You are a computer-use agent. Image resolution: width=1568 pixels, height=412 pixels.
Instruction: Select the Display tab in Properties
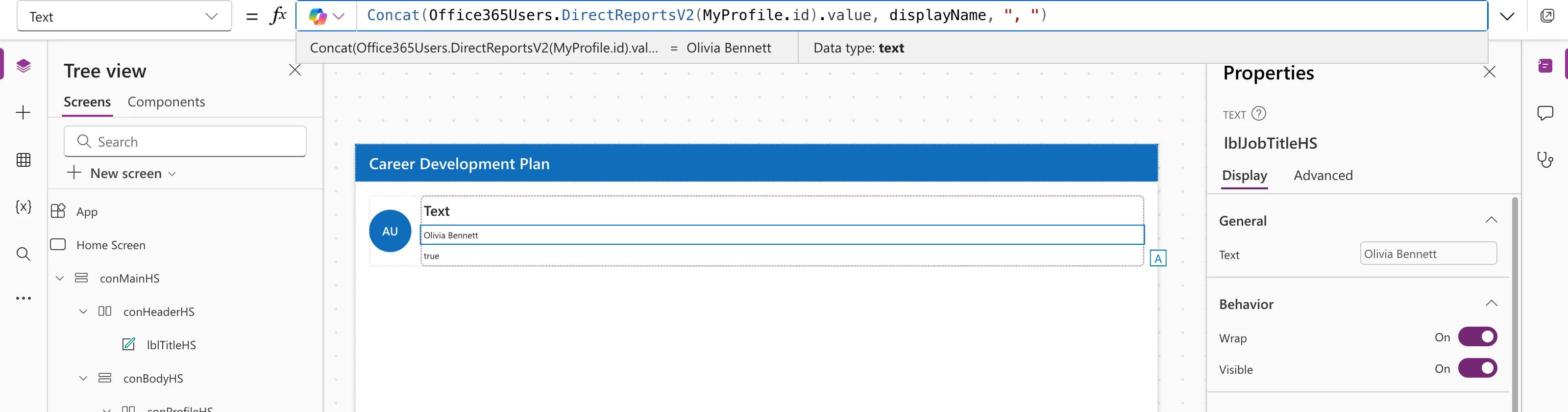coord(1244,176)
